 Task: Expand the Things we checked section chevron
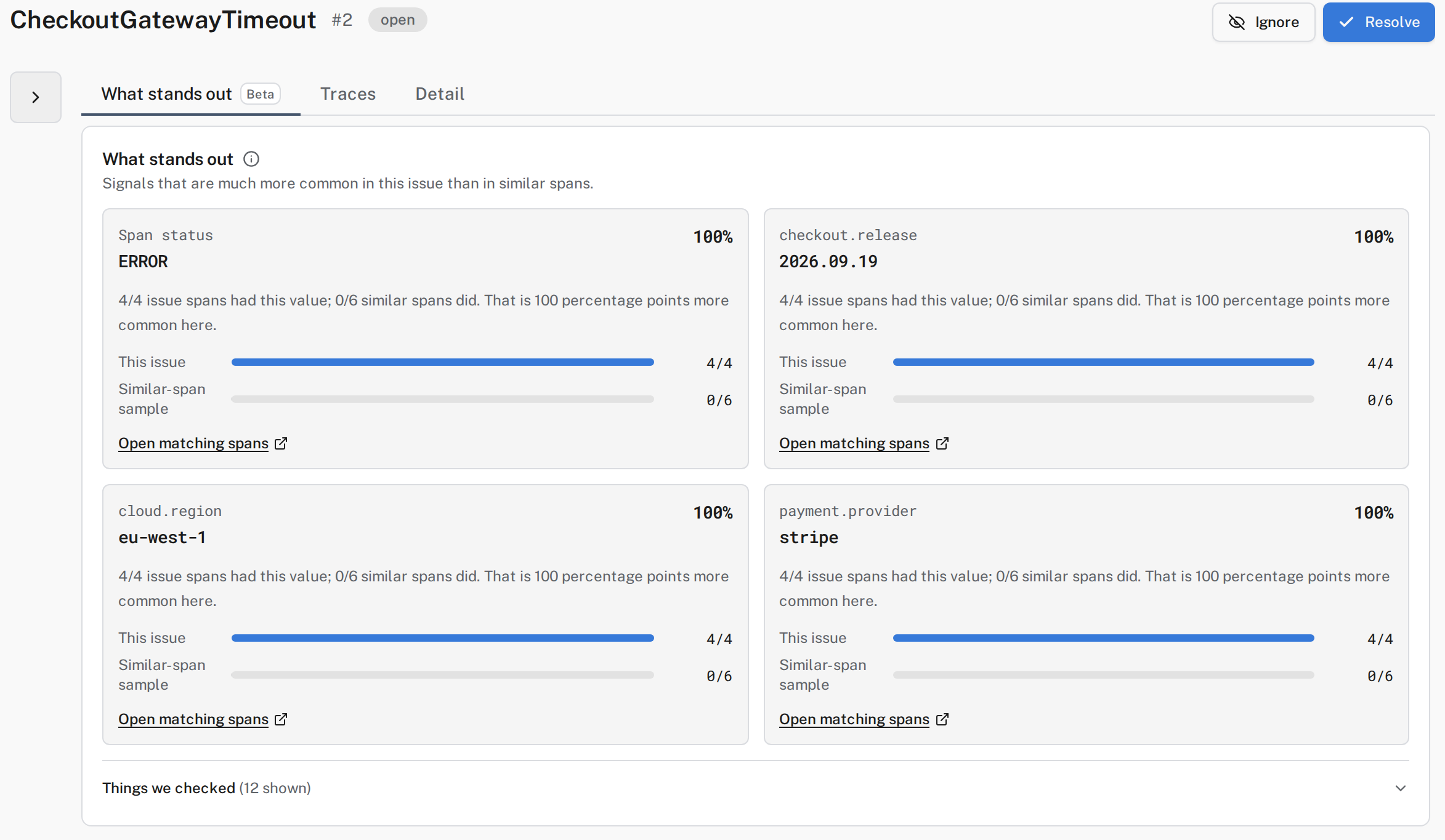1400,788
